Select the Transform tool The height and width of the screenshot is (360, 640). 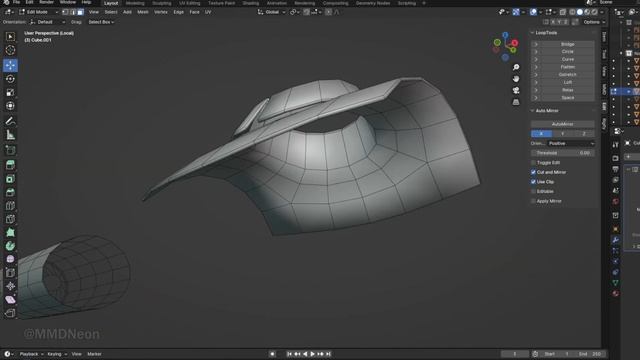pos(10,106)
